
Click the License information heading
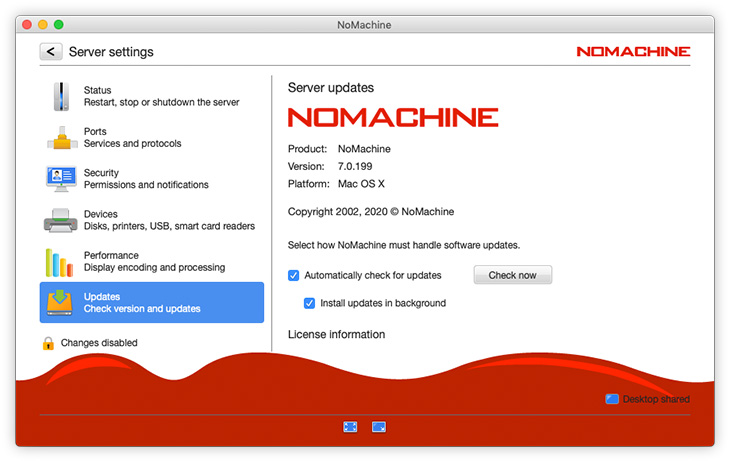coord(336,334)
